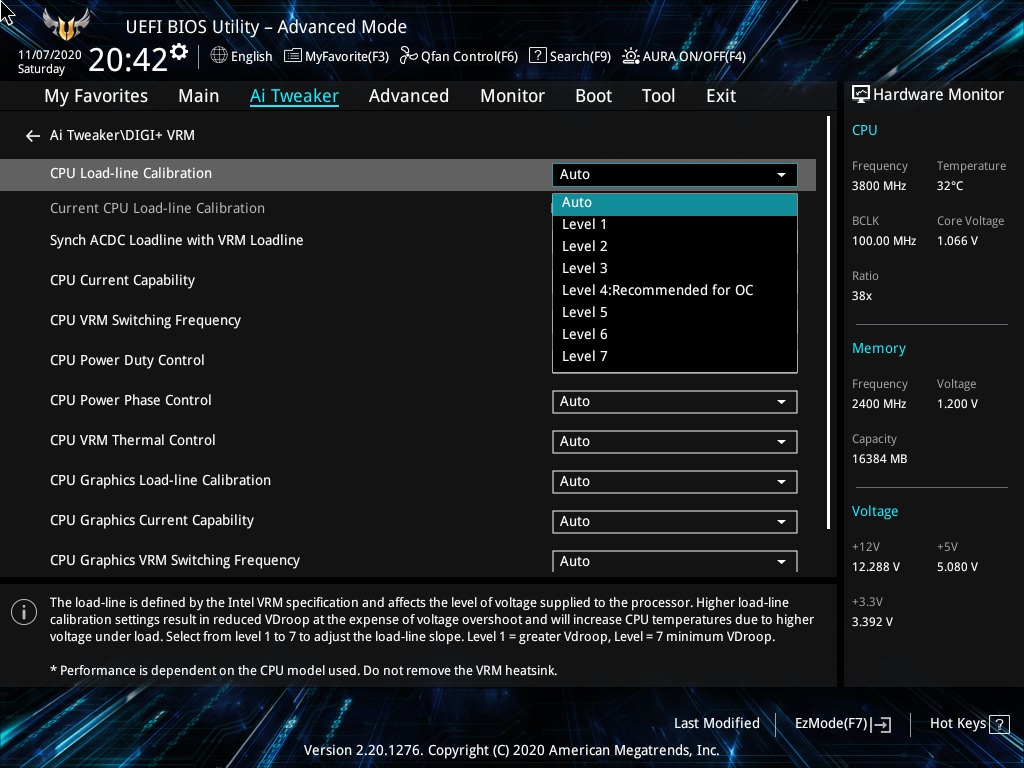Image resolution: width=1024 pixels, height=768 pixels.
Task: Choose Auto in the open list
Action: coord(675,203)
